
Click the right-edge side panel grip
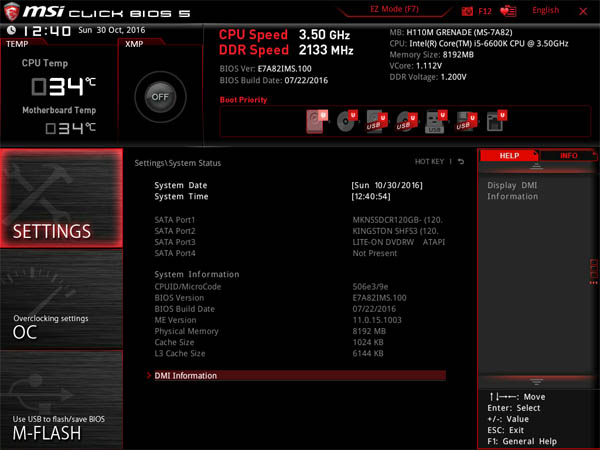(x=593, y=271)
